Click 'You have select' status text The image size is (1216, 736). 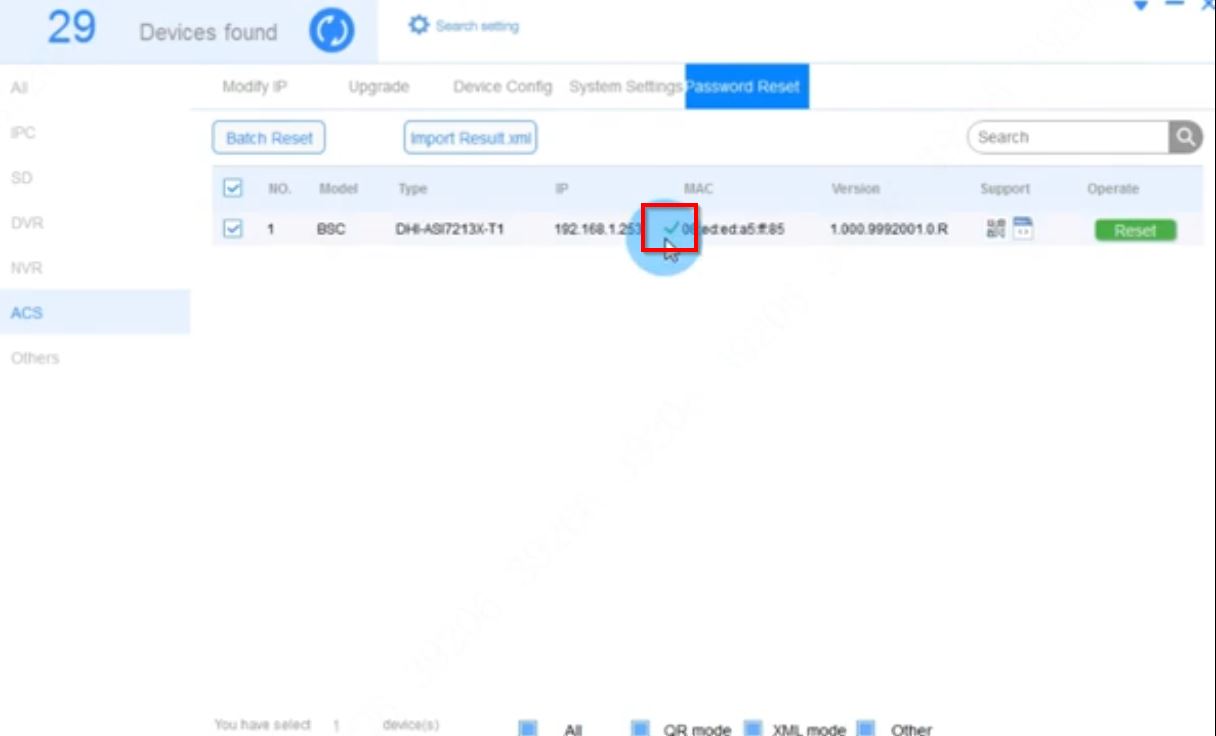point(263,725)
